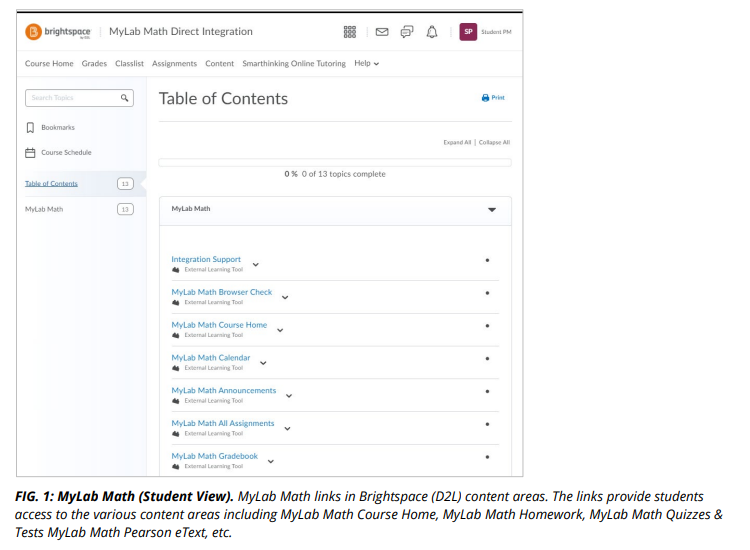Click the topics completion progress bar
Screen dimensions: 750x550
coord(335,162)
